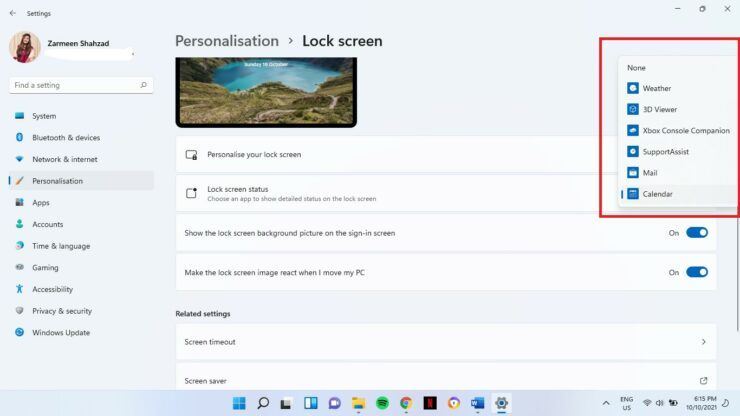Go back to Personalisation breadcrumb
Viewport: 740px width, 416px height.
tap(227, 41)
